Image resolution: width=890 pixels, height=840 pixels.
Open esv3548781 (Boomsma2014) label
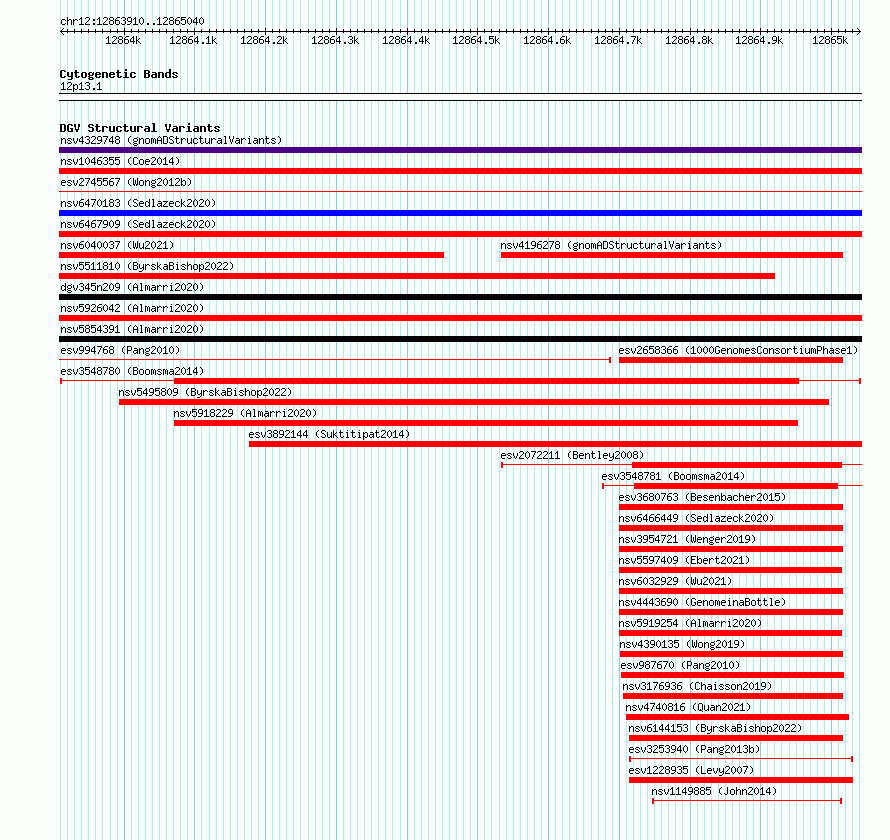tap(673, 476)
